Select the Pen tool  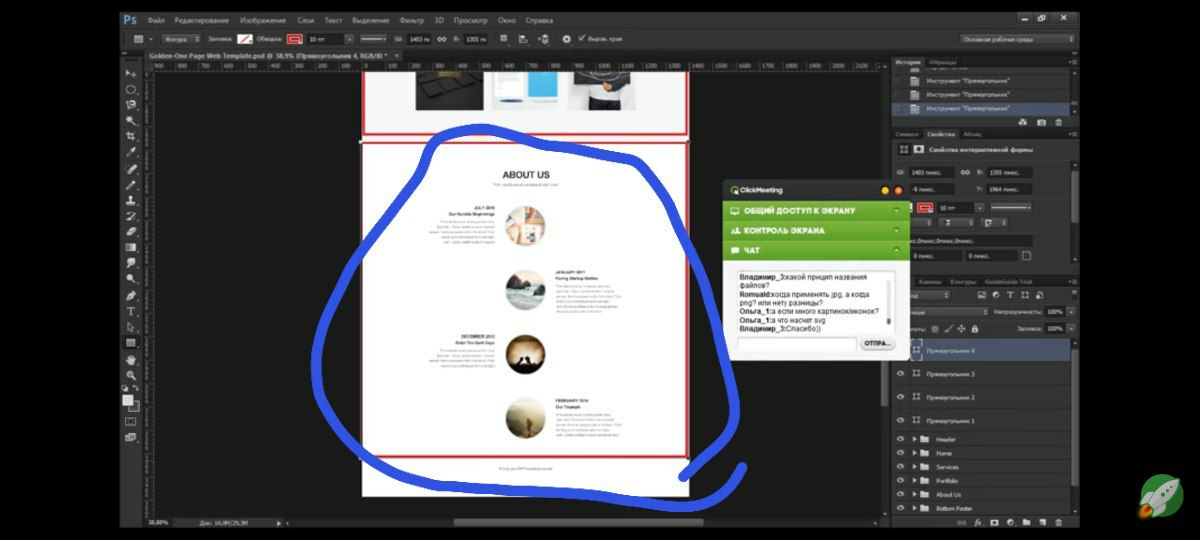pyautogui.click(x=130, y=296)
